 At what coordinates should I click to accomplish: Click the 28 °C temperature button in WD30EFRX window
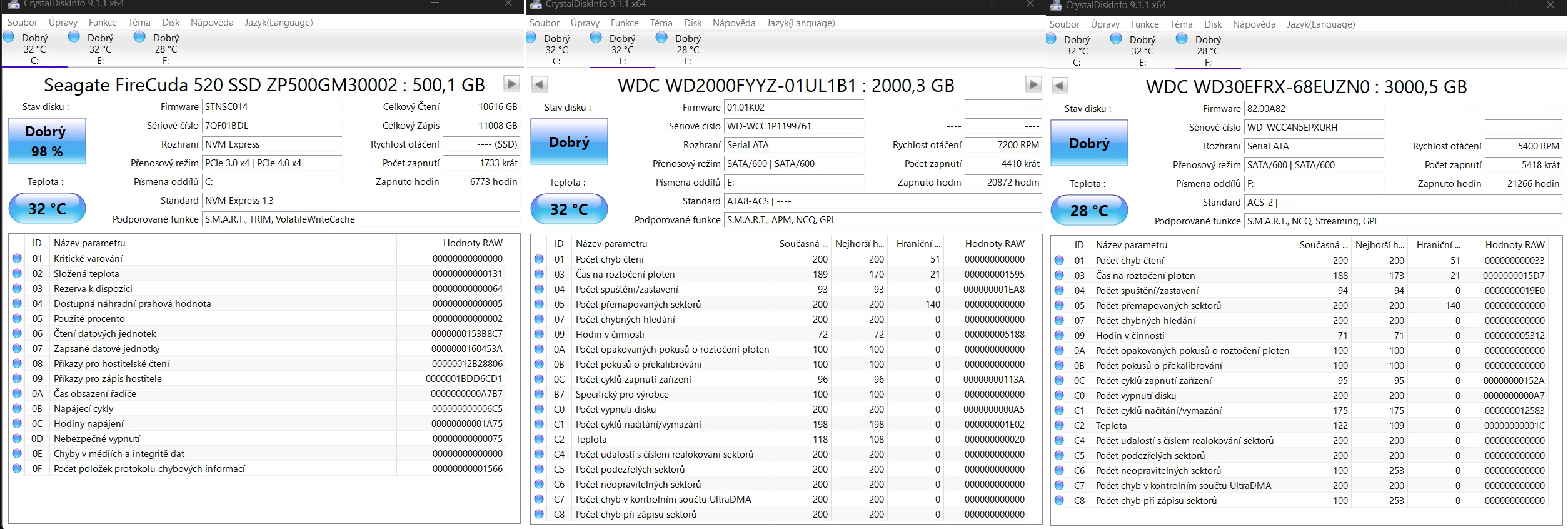tap(1089, 211)
